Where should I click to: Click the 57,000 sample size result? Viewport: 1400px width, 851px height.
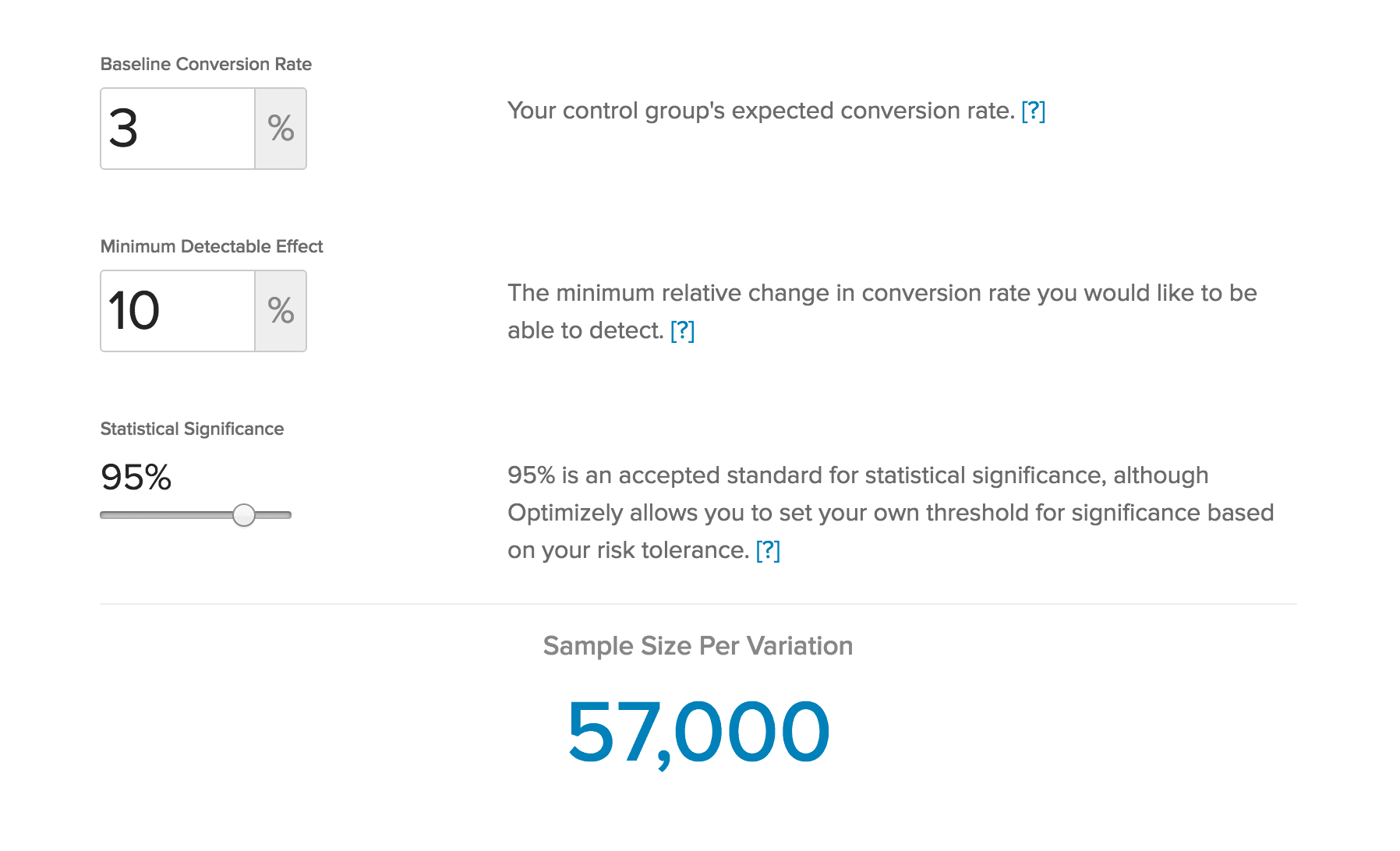tap(698, 732)
